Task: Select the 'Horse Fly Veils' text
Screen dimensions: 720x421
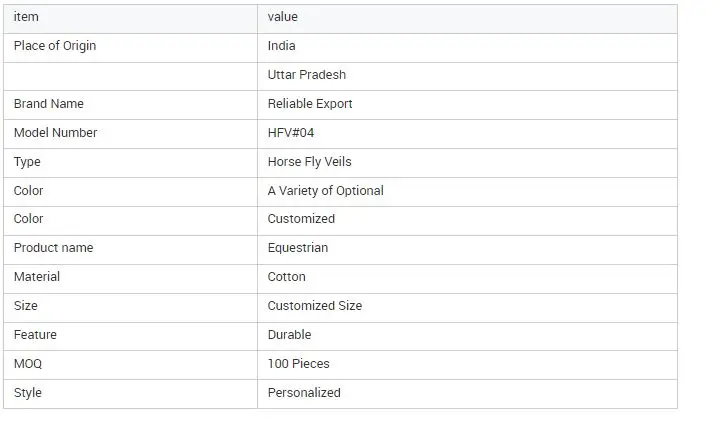Action: [x=310, y=162]
